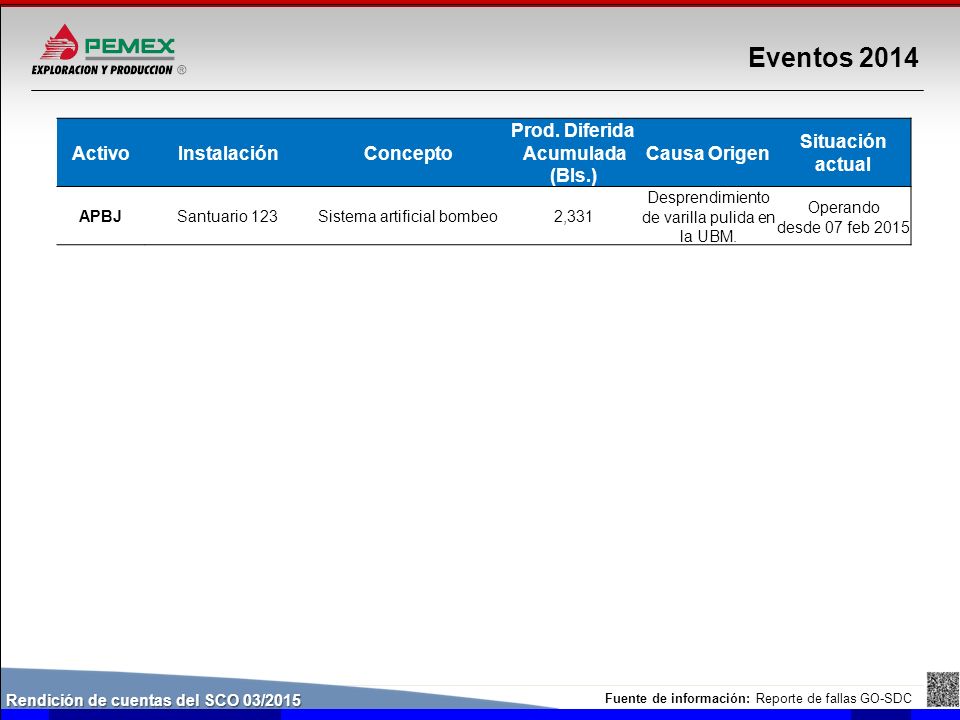This screenshot has width=960, height=720.
Task: Select 'Desprendimiento de varilla pulida' cell
Action: tap(708, 217)
